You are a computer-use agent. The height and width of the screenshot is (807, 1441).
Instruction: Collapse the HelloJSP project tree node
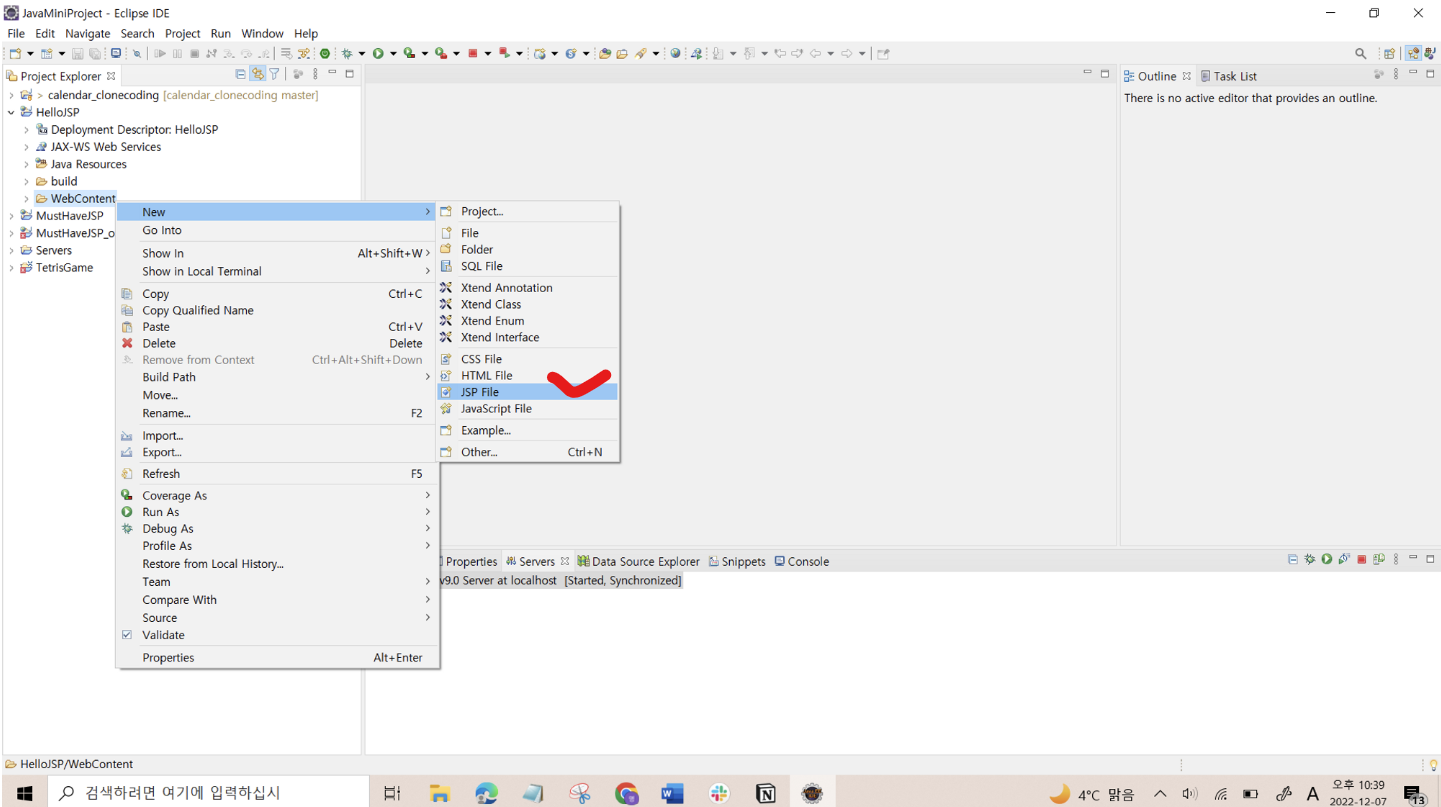click(11, 112)
